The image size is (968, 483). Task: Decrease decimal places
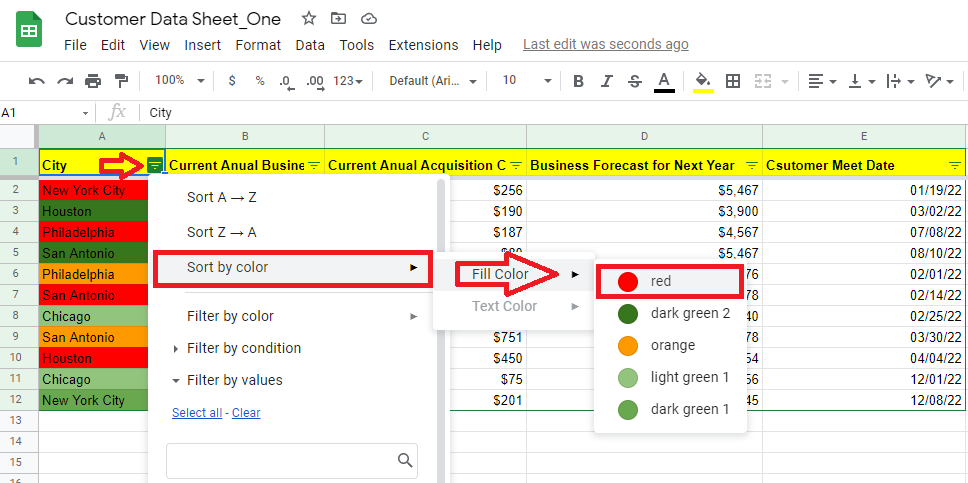(286, 82)
